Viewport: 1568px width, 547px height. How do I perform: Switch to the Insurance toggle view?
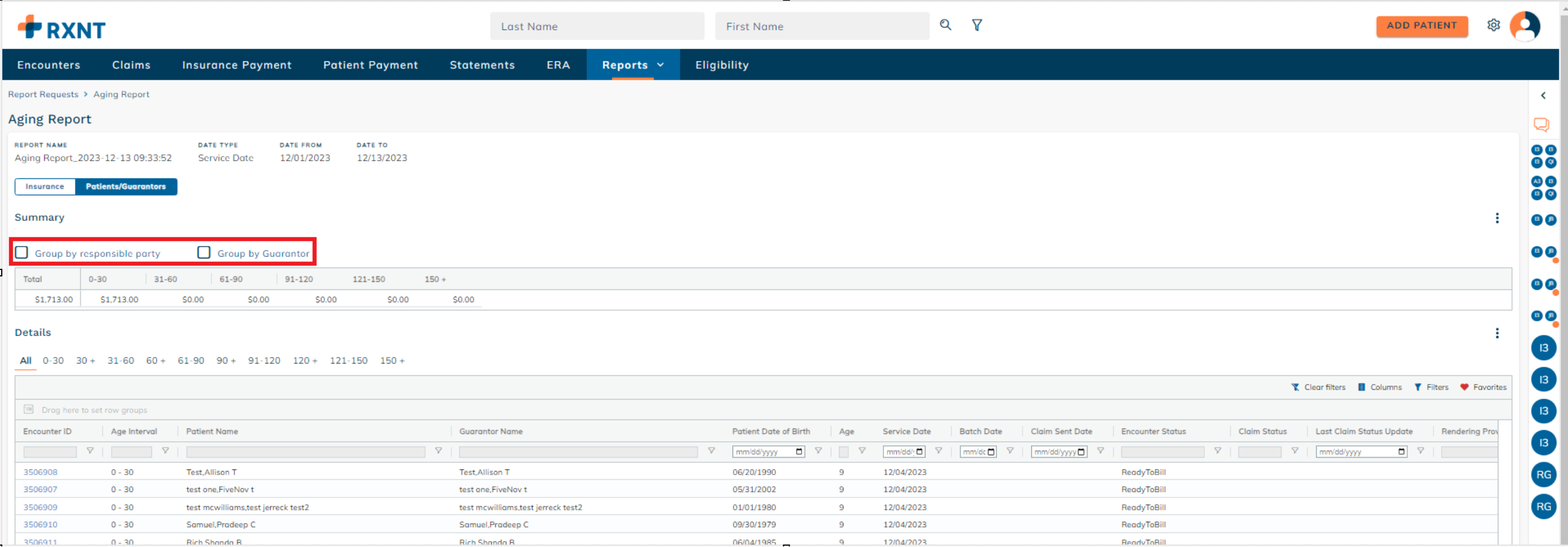click(45, 187)
